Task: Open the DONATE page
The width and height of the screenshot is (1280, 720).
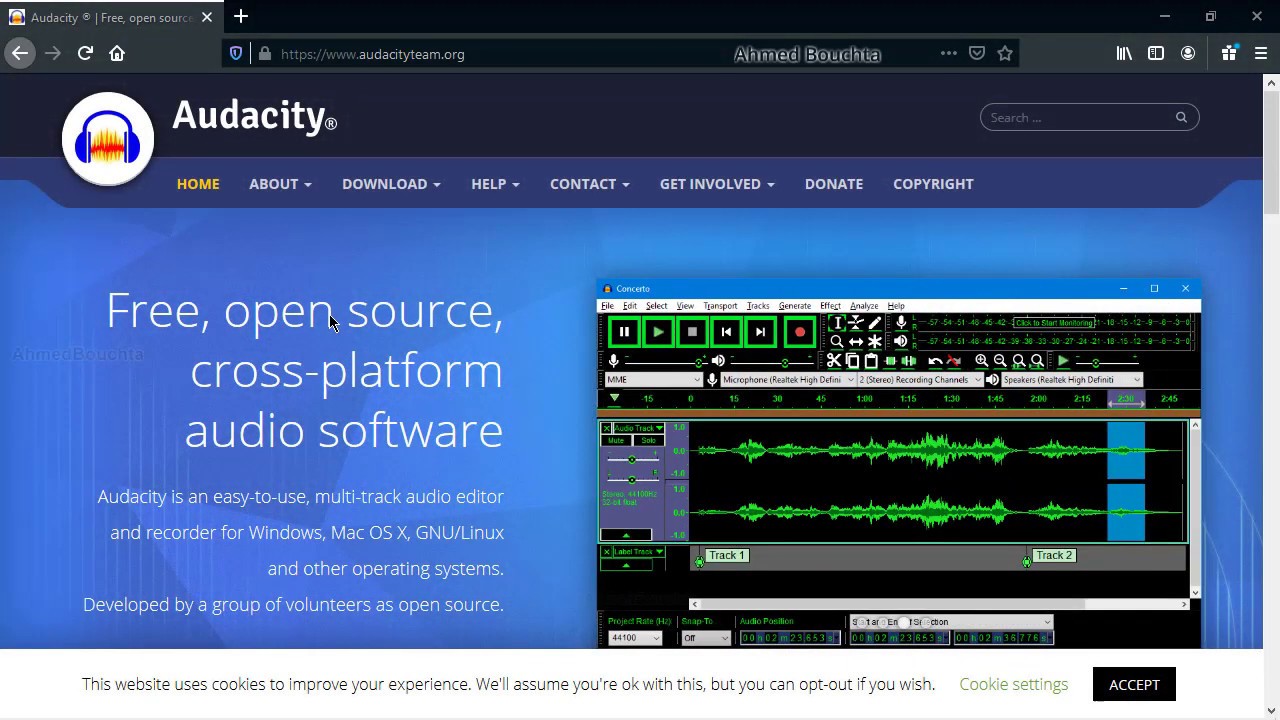Action: (x=834, y=184)
